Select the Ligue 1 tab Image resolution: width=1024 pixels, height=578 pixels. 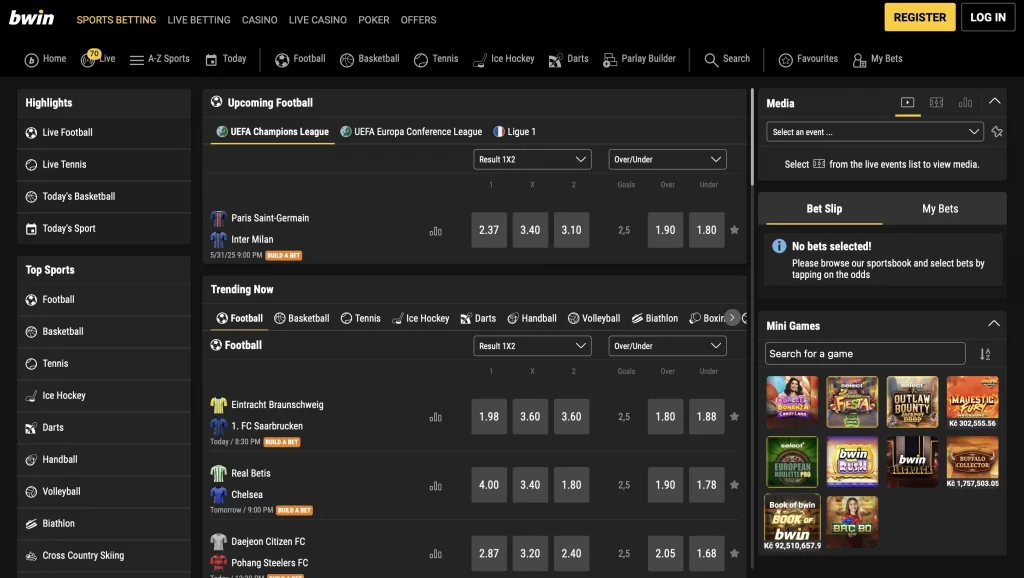515,132
